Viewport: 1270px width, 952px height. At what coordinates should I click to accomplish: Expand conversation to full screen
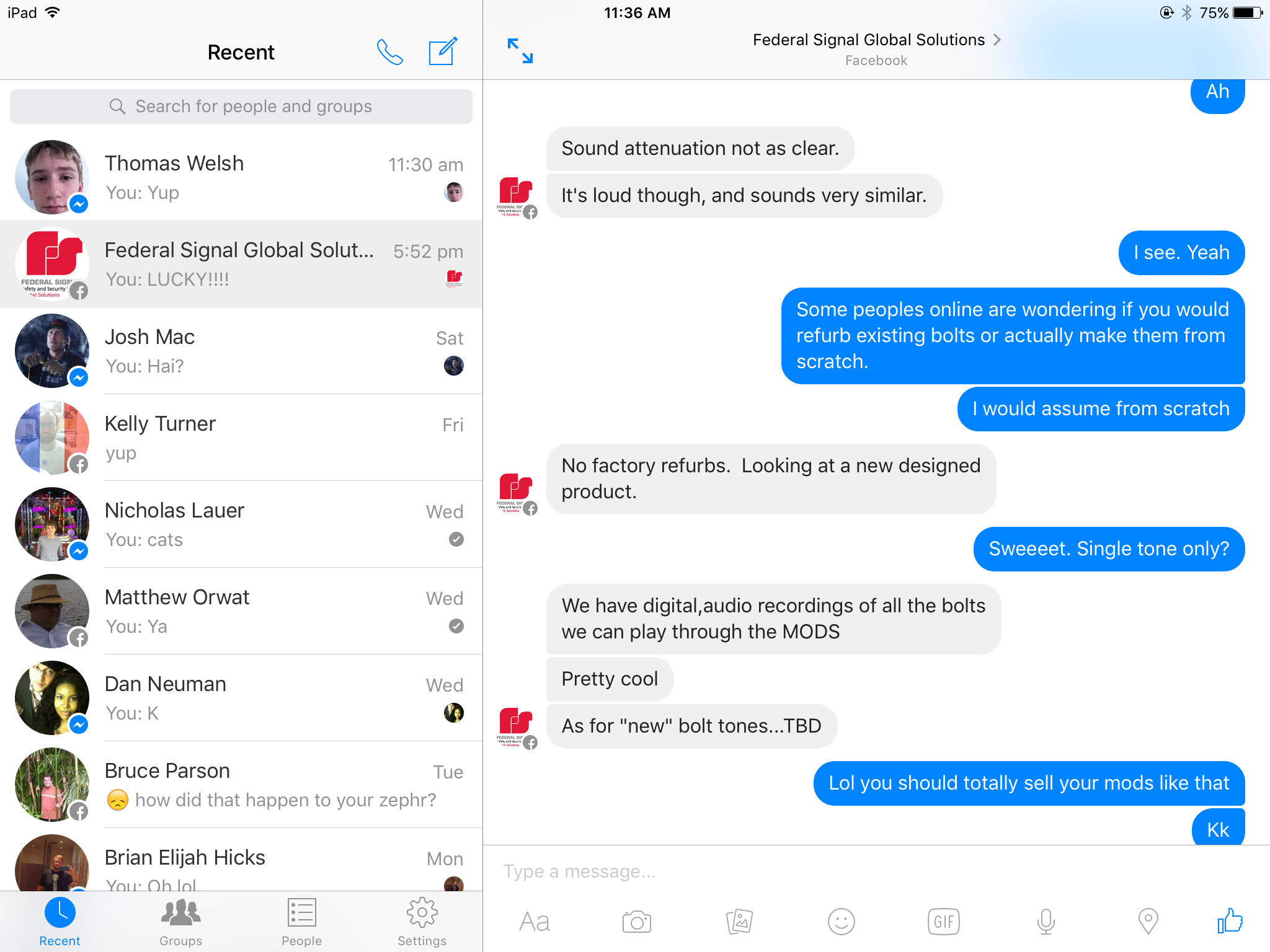tap(520, 51)
